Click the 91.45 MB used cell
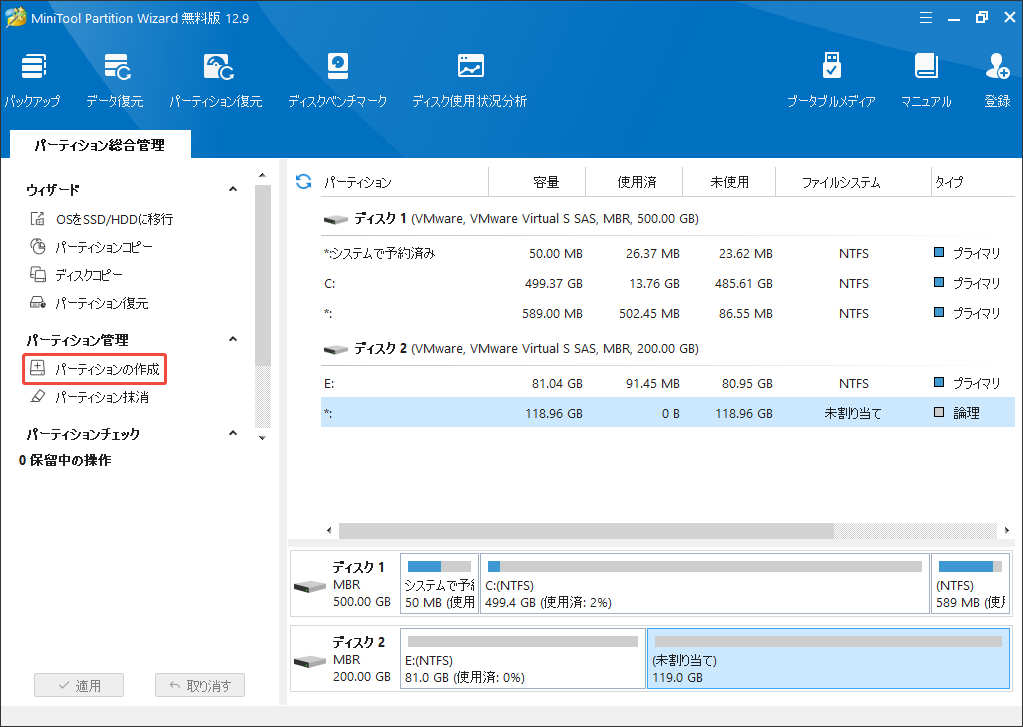 (652, 384)
